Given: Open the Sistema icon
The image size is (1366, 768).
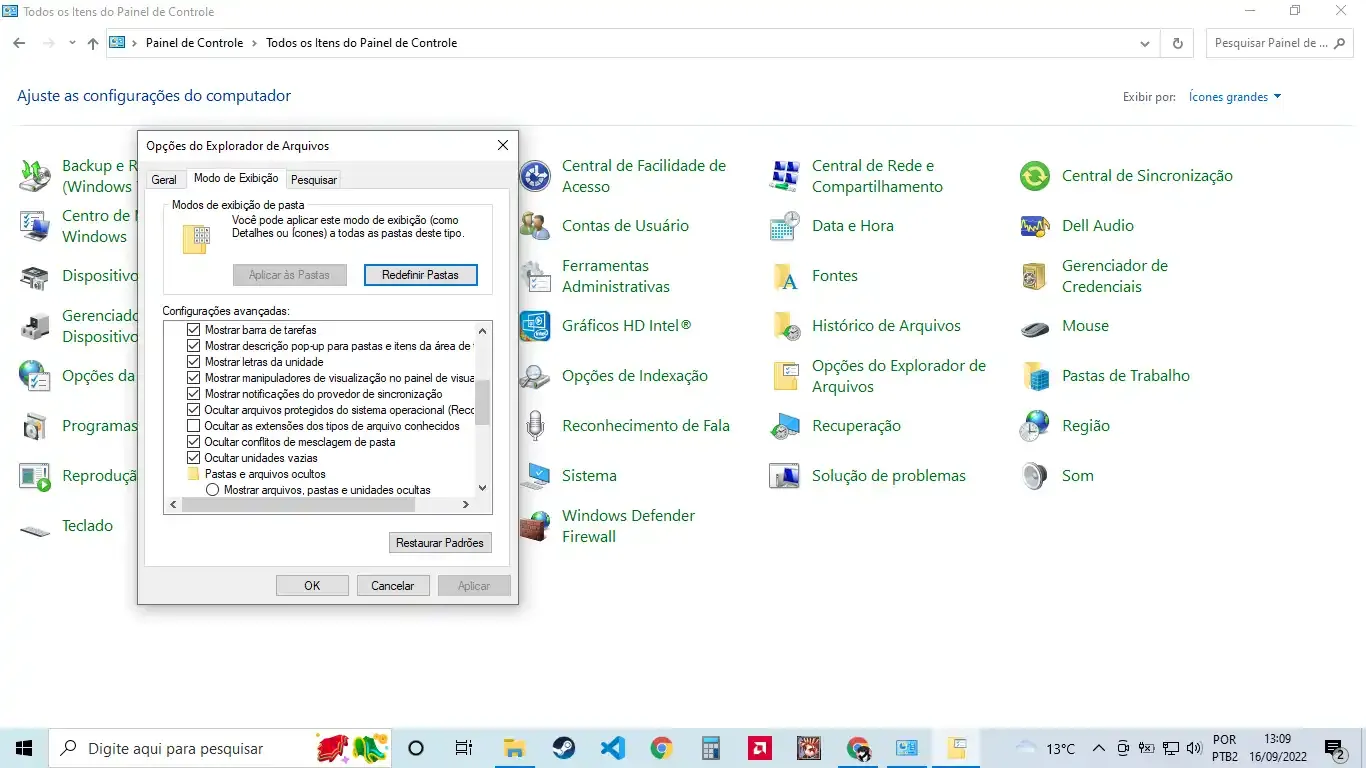Looking at the screenshot, I should (x=535, y=476).
